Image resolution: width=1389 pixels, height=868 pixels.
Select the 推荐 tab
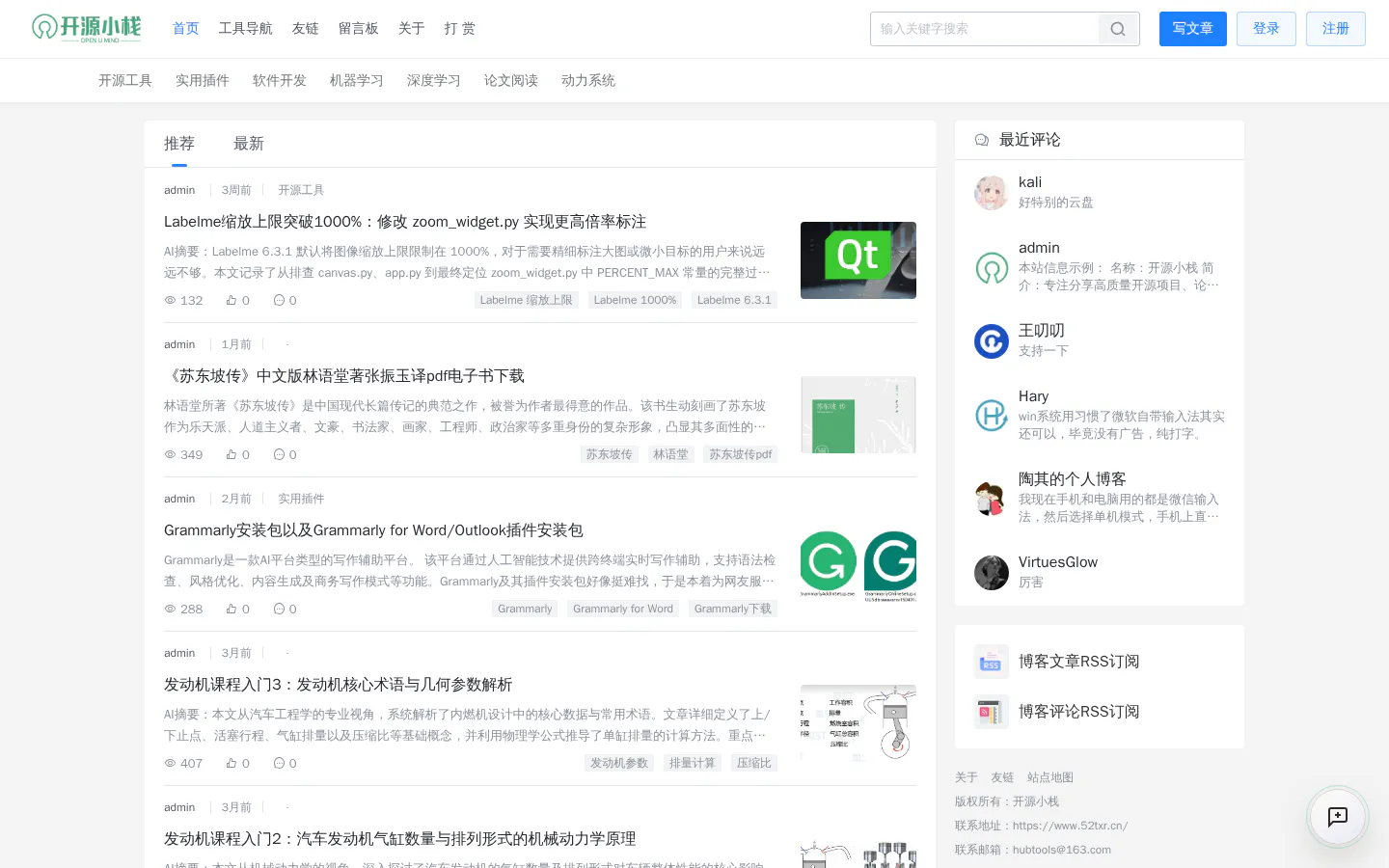pos(179,144)
